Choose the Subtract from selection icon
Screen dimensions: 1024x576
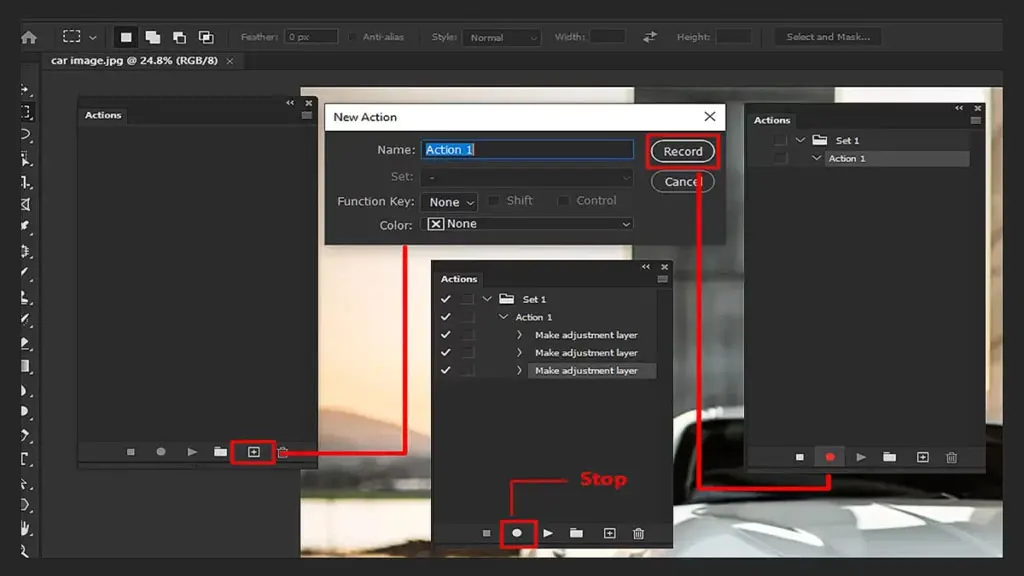[x=180, y=37]
